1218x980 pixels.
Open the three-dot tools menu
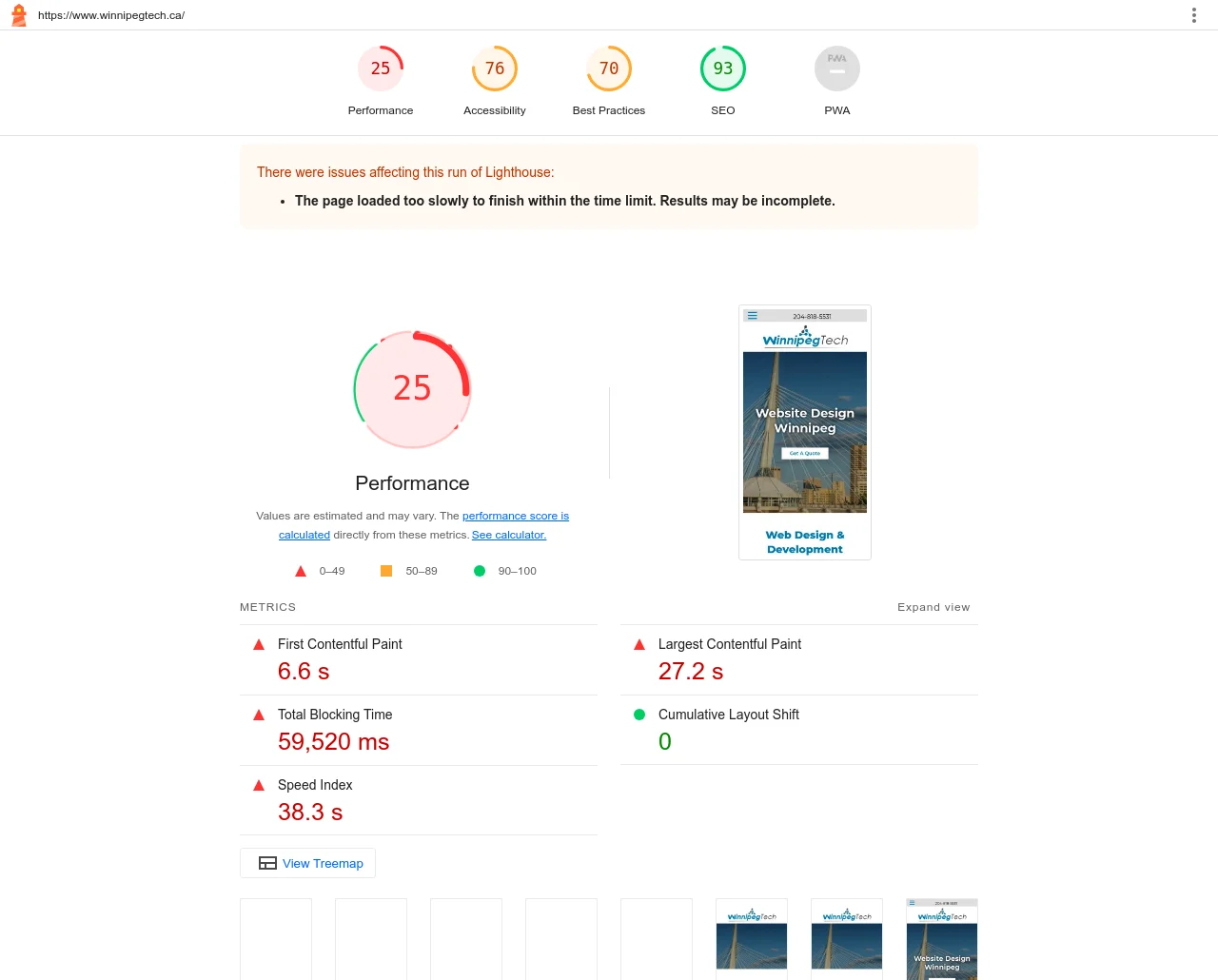click(1193, 15)
